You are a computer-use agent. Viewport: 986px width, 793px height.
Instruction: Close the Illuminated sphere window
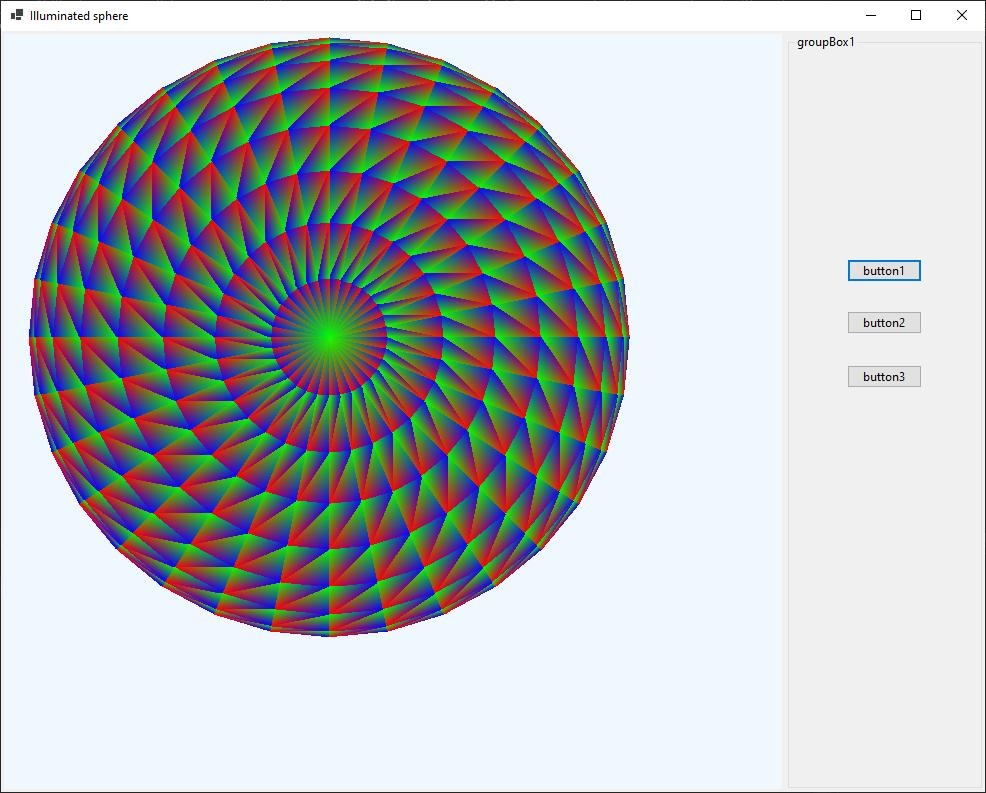(x=962, y=16)
